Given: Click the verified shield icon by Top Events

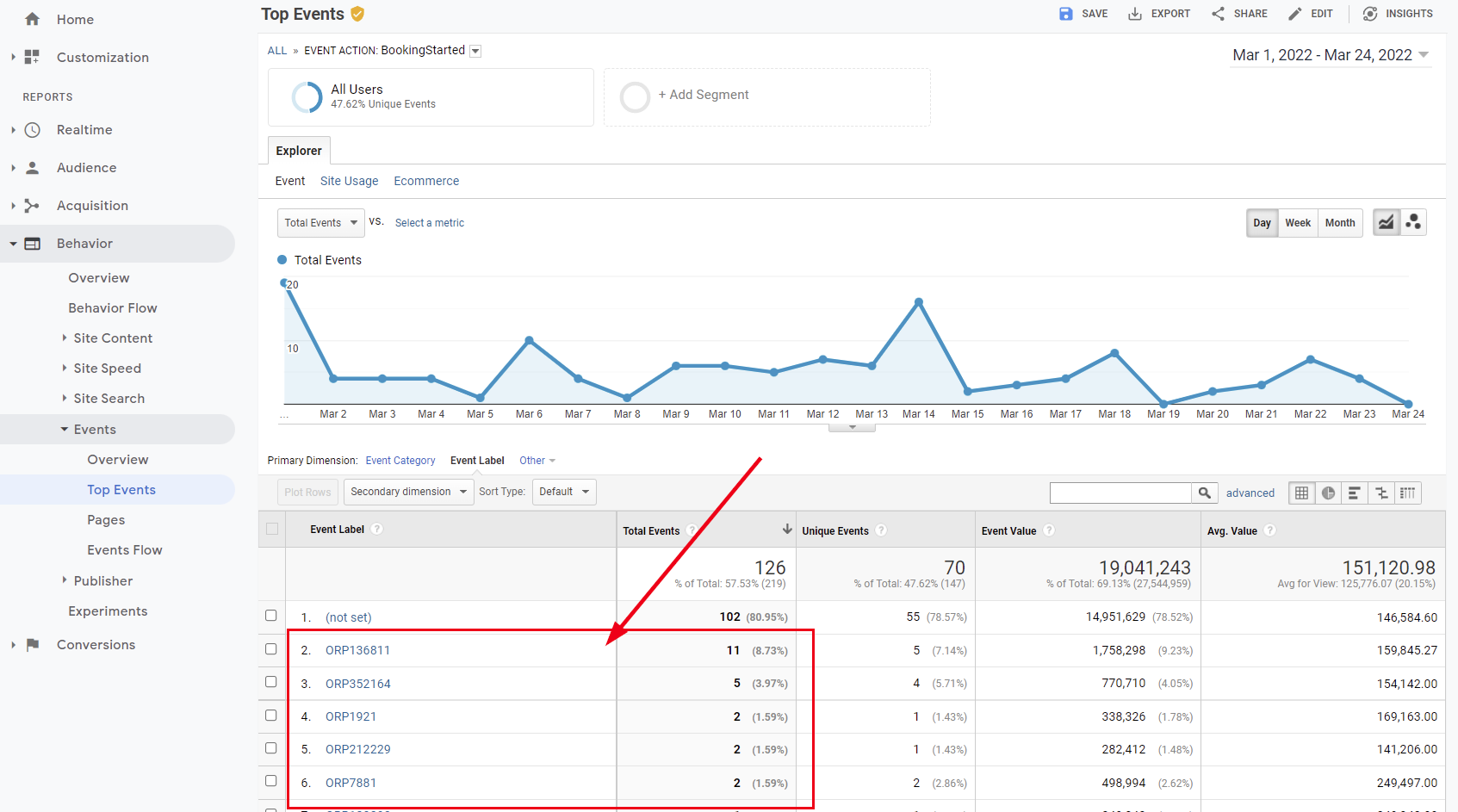Looking at the screenshot, I should tap(357, 14).
